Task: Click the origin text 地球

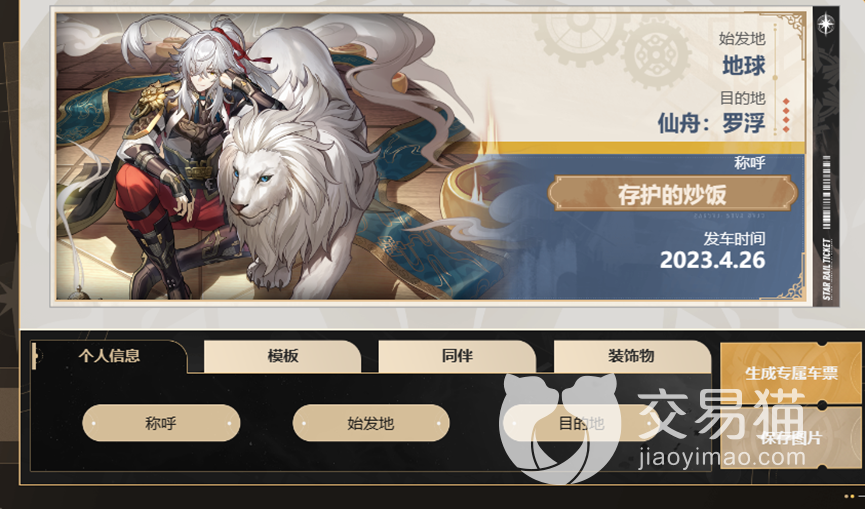Action: (744, 66)
